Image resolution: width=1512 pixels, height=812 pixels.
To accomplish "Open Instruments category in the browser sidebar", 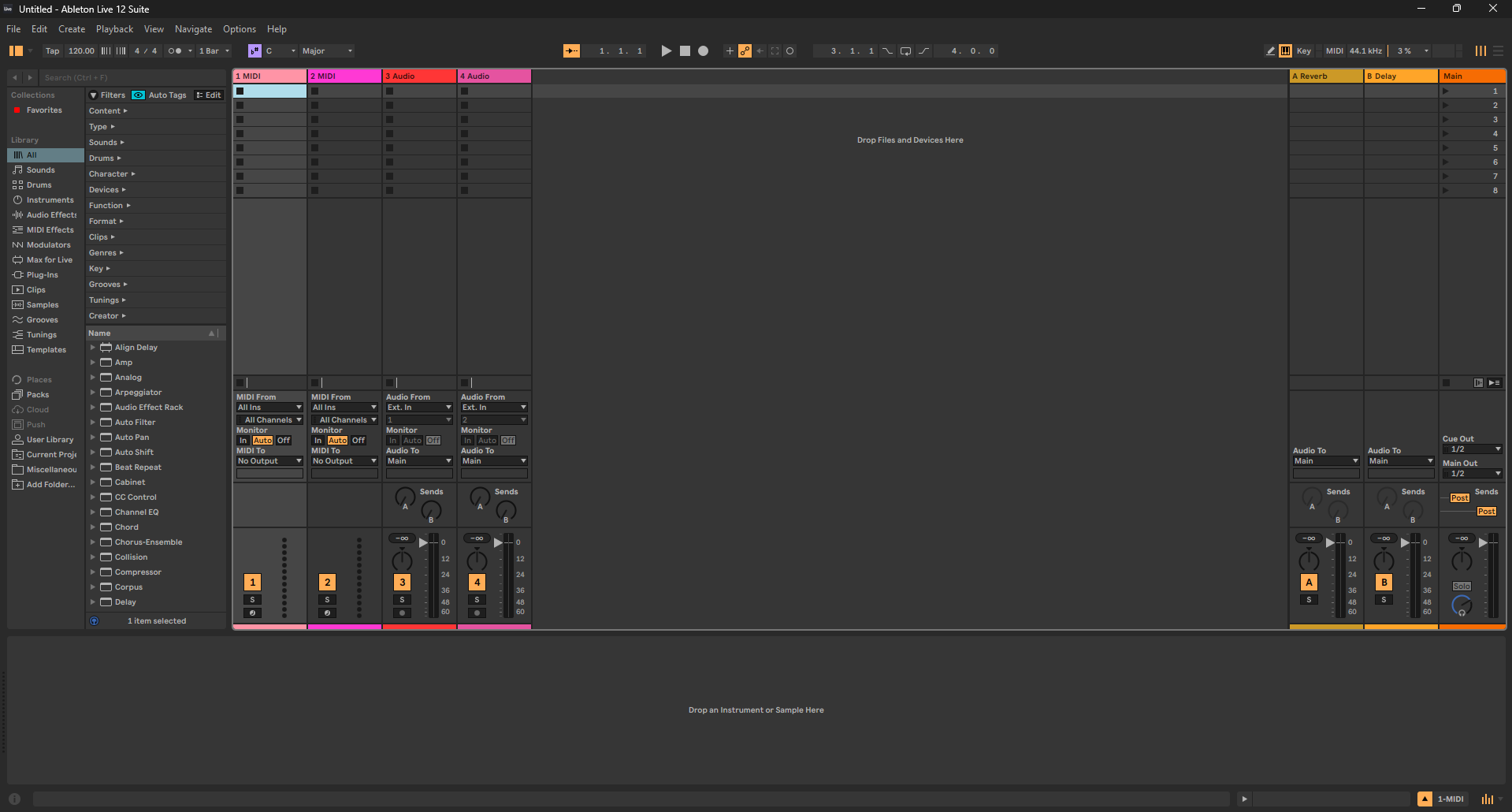I will point(49,199).
